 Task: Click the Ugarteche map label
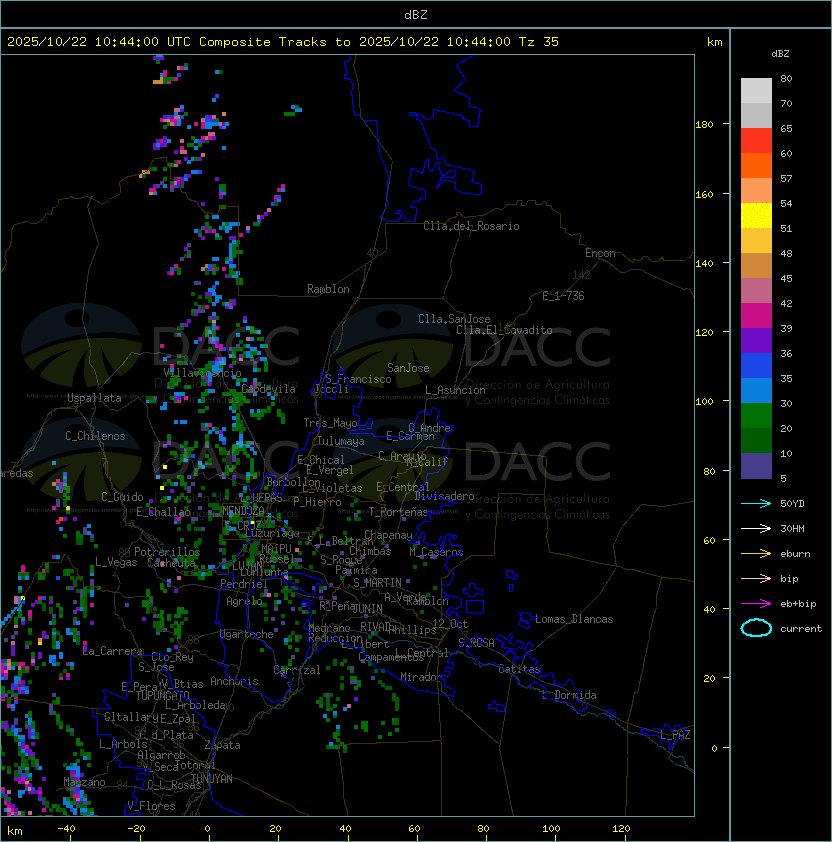coord(247,634)
